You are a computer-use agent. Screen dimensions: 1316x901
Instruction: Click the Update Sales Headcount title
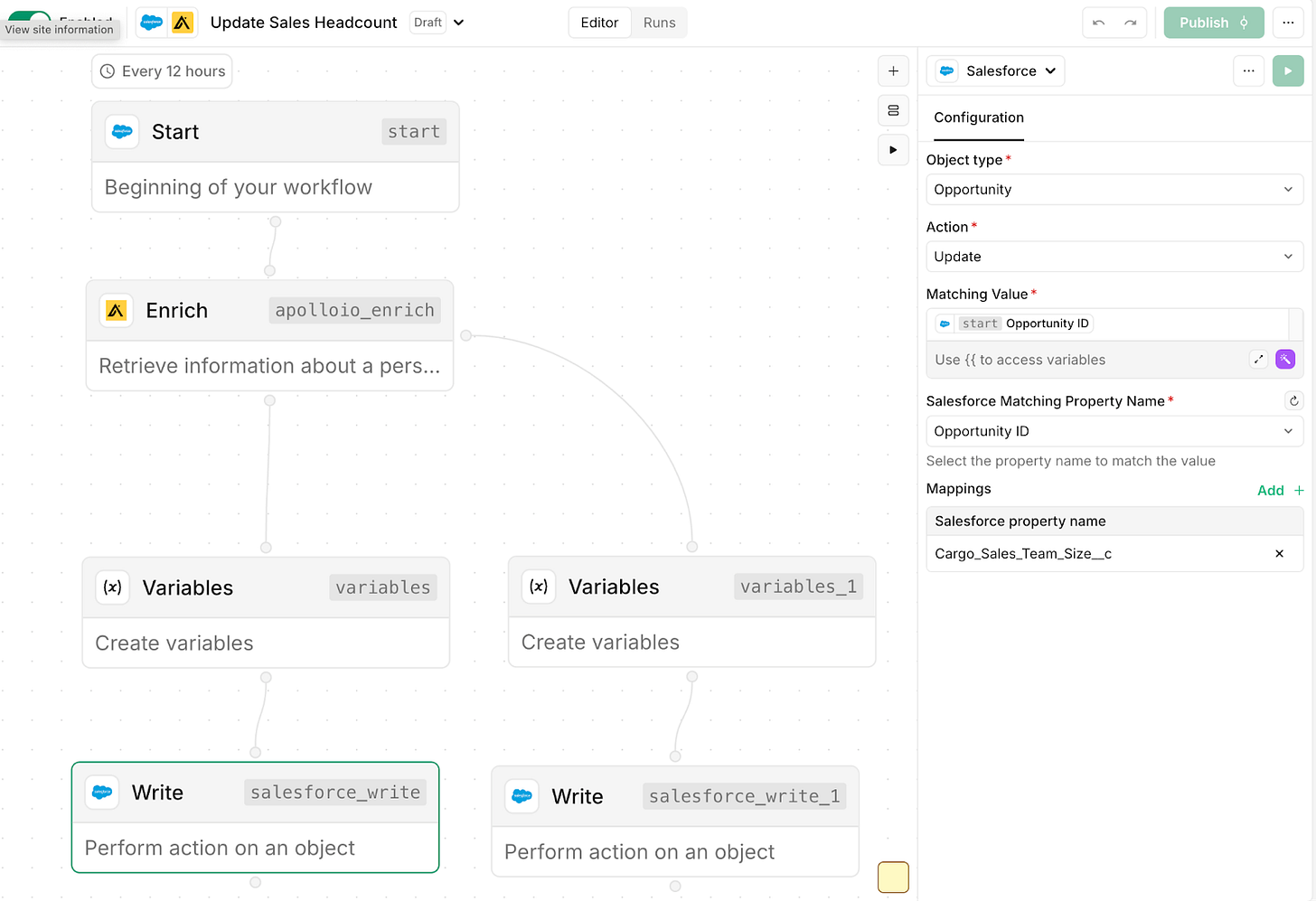(304, 23)
